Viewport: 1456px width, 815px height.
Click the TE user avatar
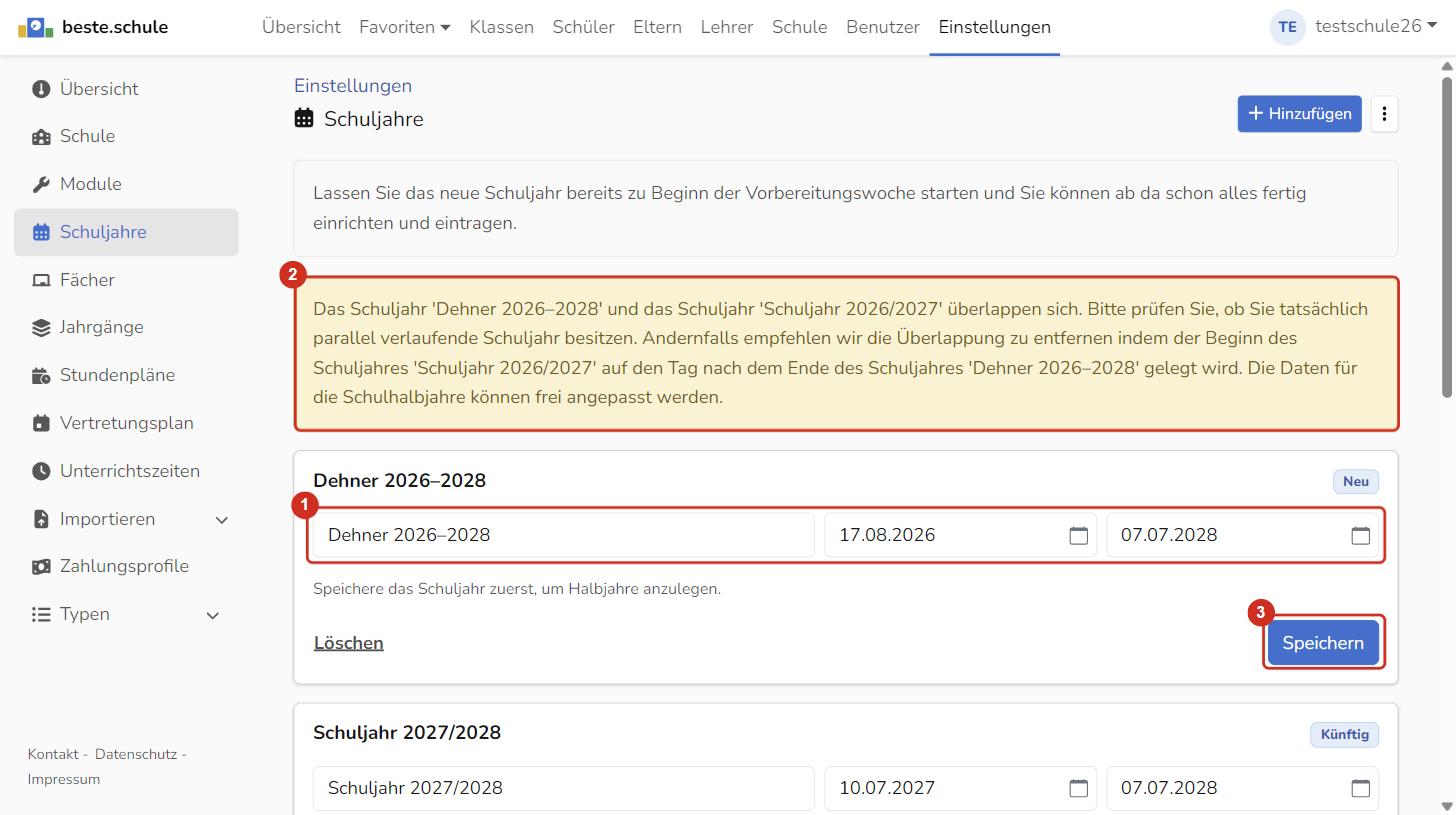[1288, 27]
